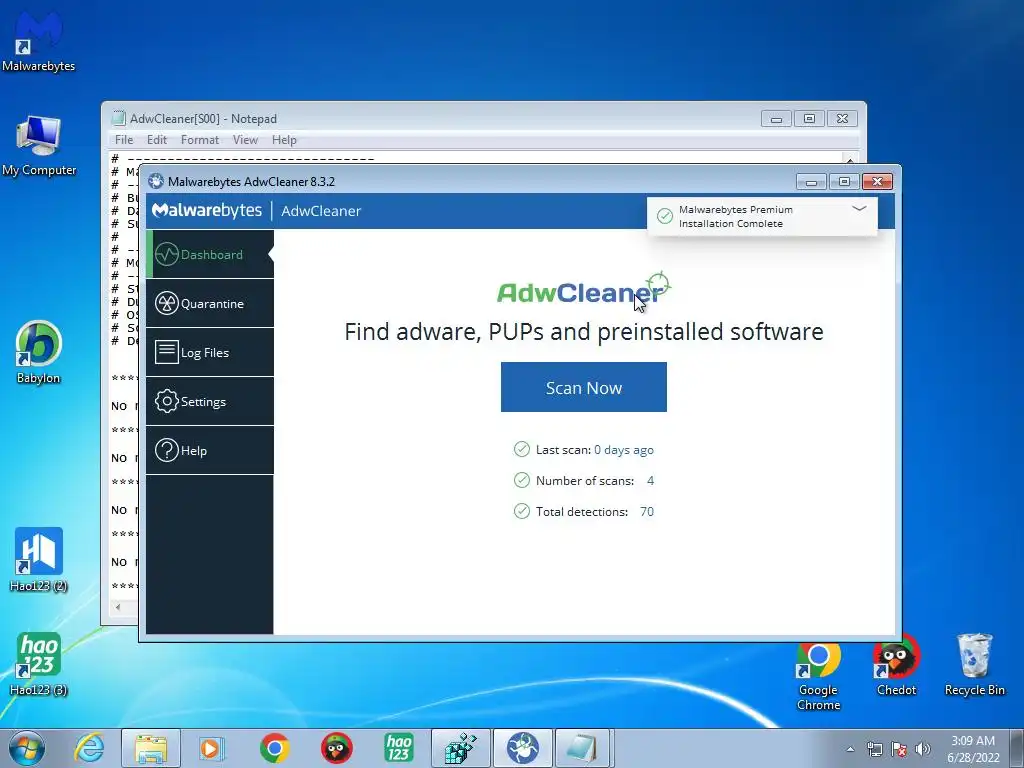Open AdwCleaner Settings
The image size is (1024, 768).
pyautogui.click(x=210, y=402)
